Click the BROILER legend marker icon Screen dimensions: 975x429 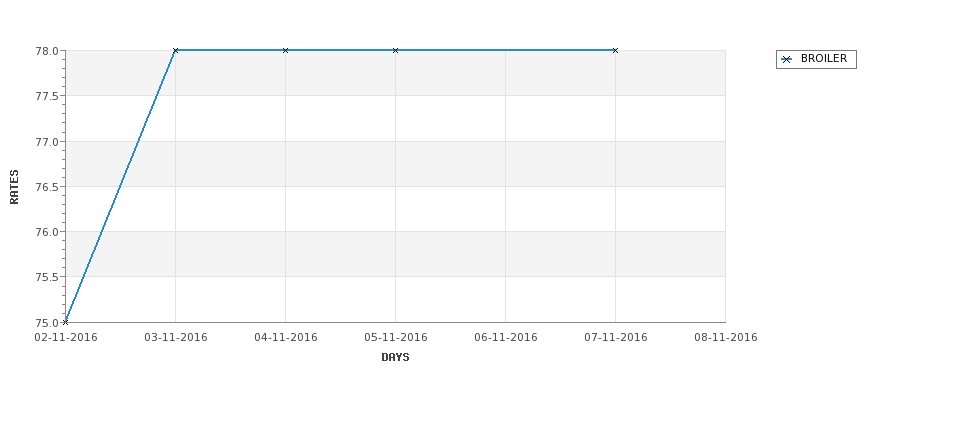(787, 60)
